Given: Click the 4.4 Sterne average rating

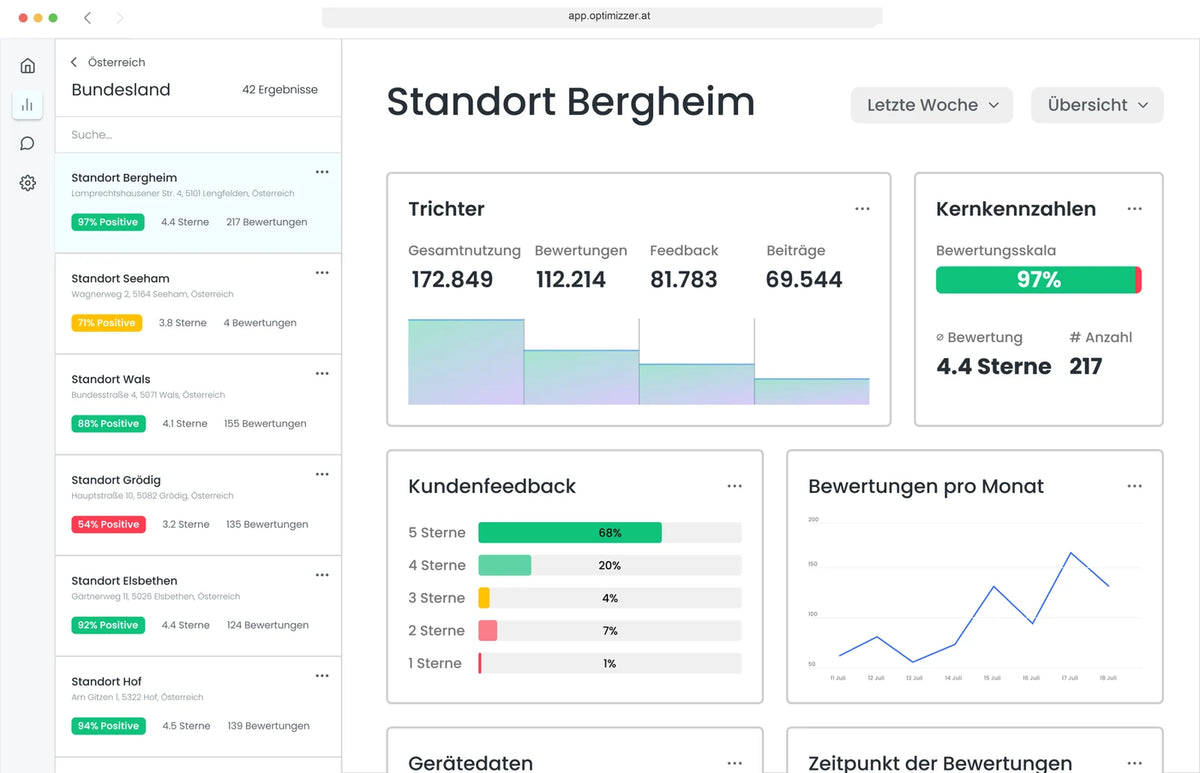Looking at the screenshot, I should tap(994, 366).
